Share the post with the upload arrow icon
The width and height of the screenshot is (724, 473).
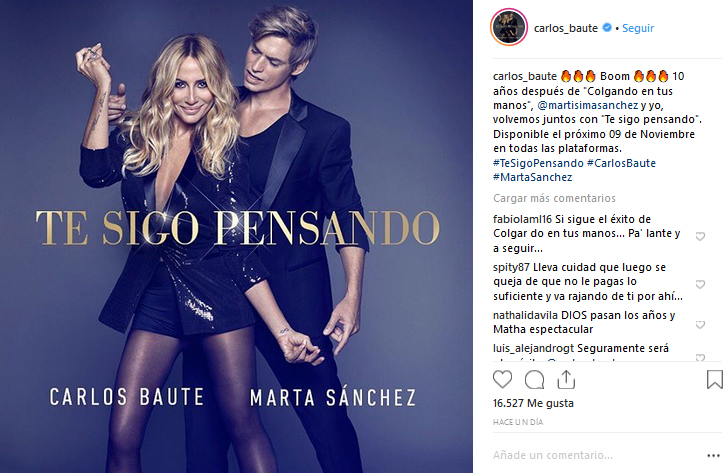(x=566, y=379)
